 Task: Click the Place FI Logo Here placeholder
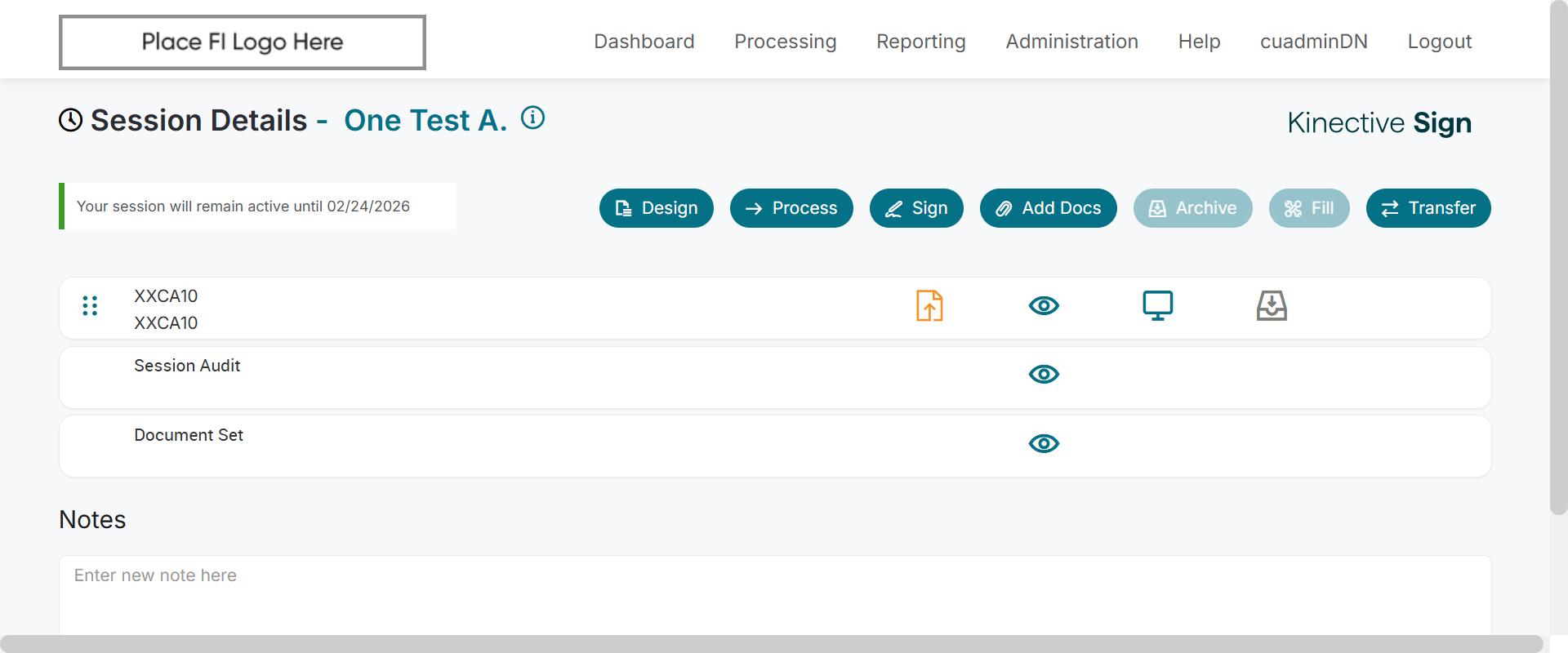coord(243,42)
